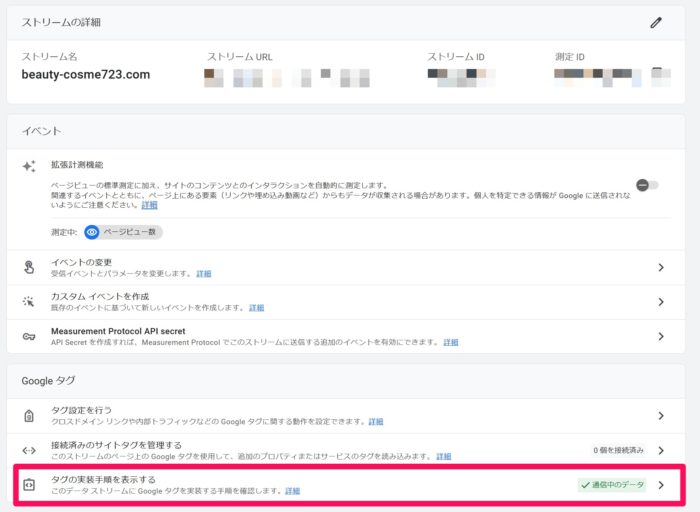Open the 詳細 link under Measurement Protocol API secret

[x=451, y=342]
